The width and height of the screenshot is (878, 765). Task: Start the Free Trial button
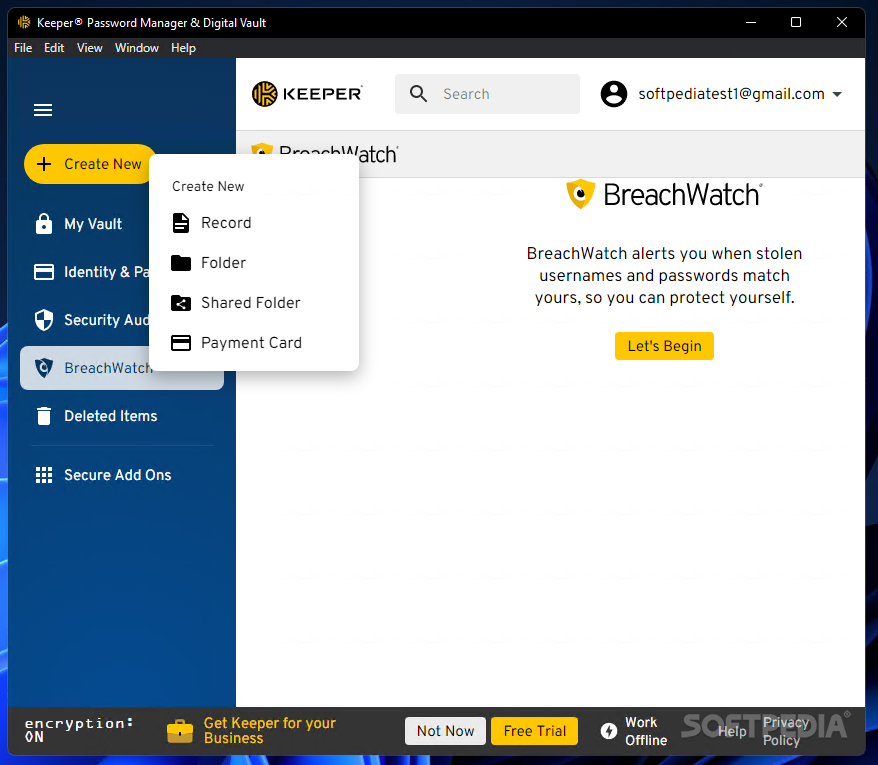(x=534, y=731)
